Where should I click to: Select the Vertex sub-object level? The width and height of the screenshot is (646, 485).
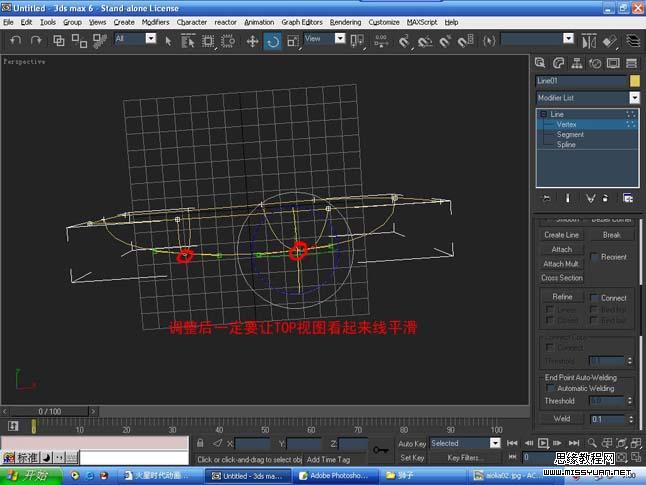pos(566,124)
